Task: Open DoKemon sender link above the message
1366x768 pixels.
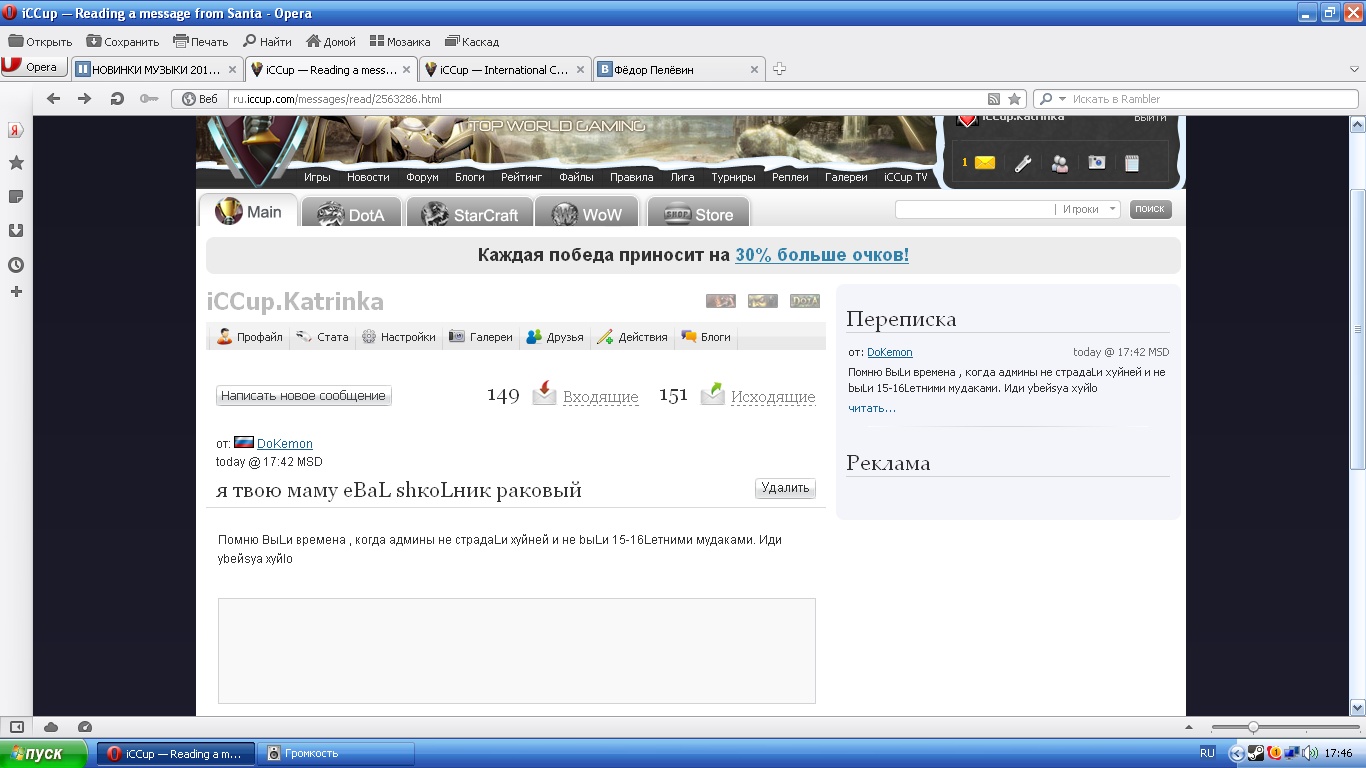Action: tap(285, 443)
